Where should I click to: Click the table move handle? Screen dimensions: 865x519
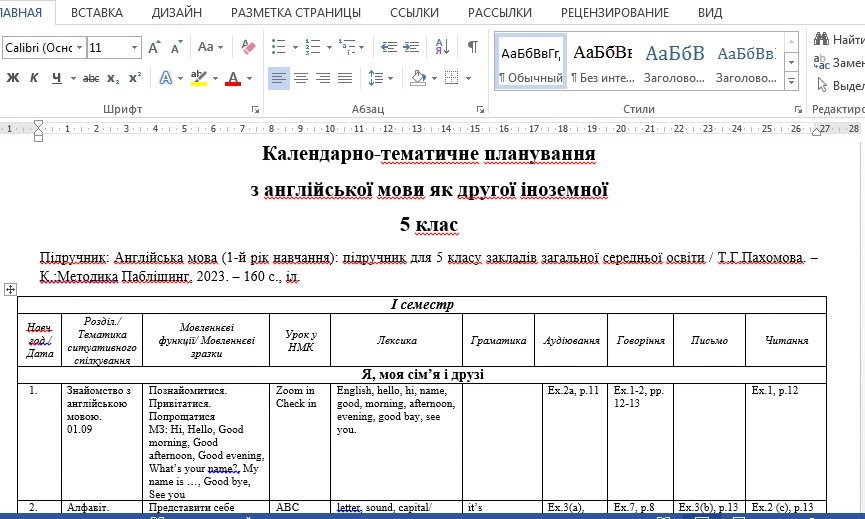click(x=10, y=289)
